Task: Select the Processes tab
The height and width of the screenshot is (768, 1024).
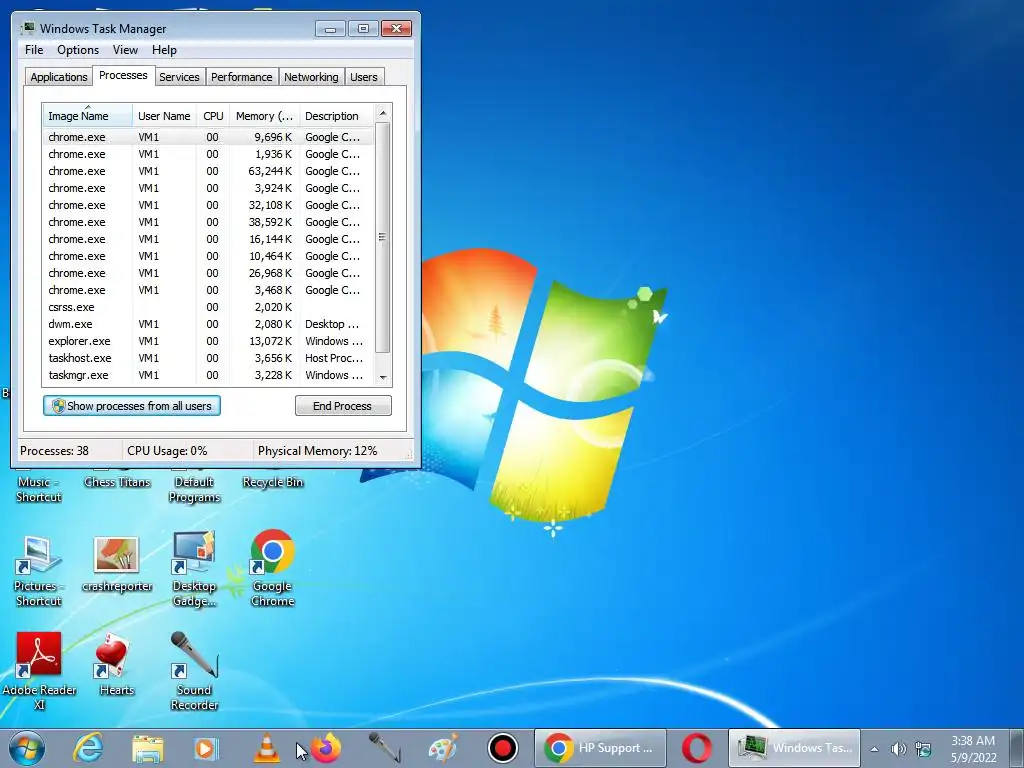Action: 123,75
